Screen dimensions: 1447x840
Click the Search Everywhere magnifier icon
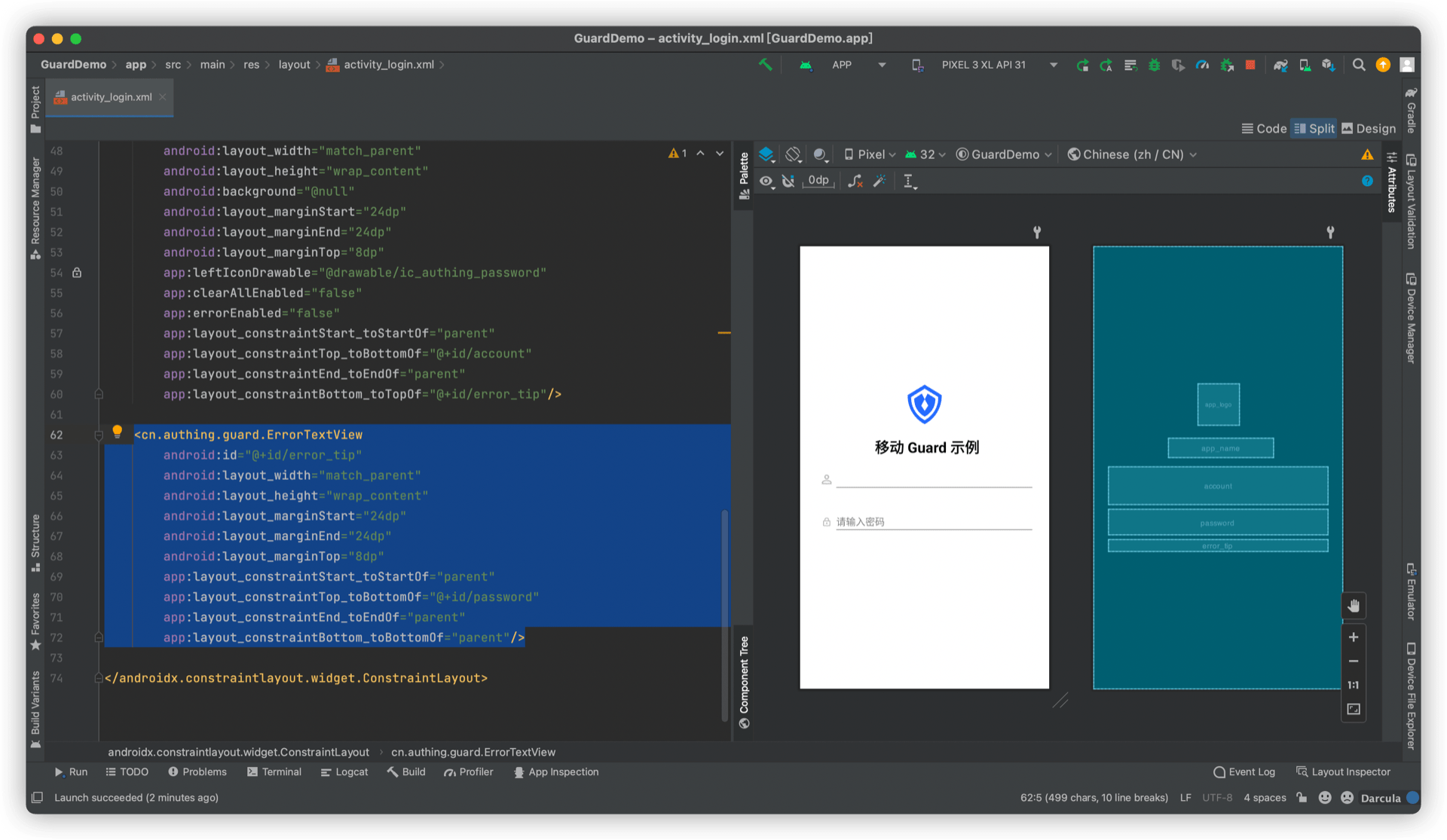[x=1358, y=65]
